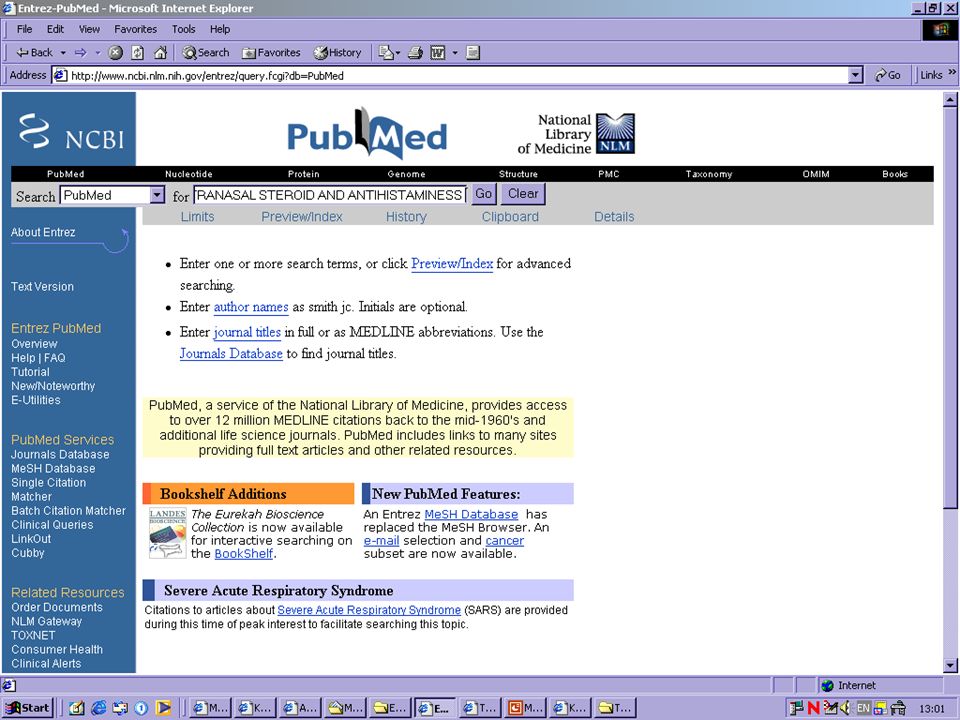Open the Favorites pane from the browser toolbar
The width and height of the screenshot is (960, 720).
coord(271,53)
